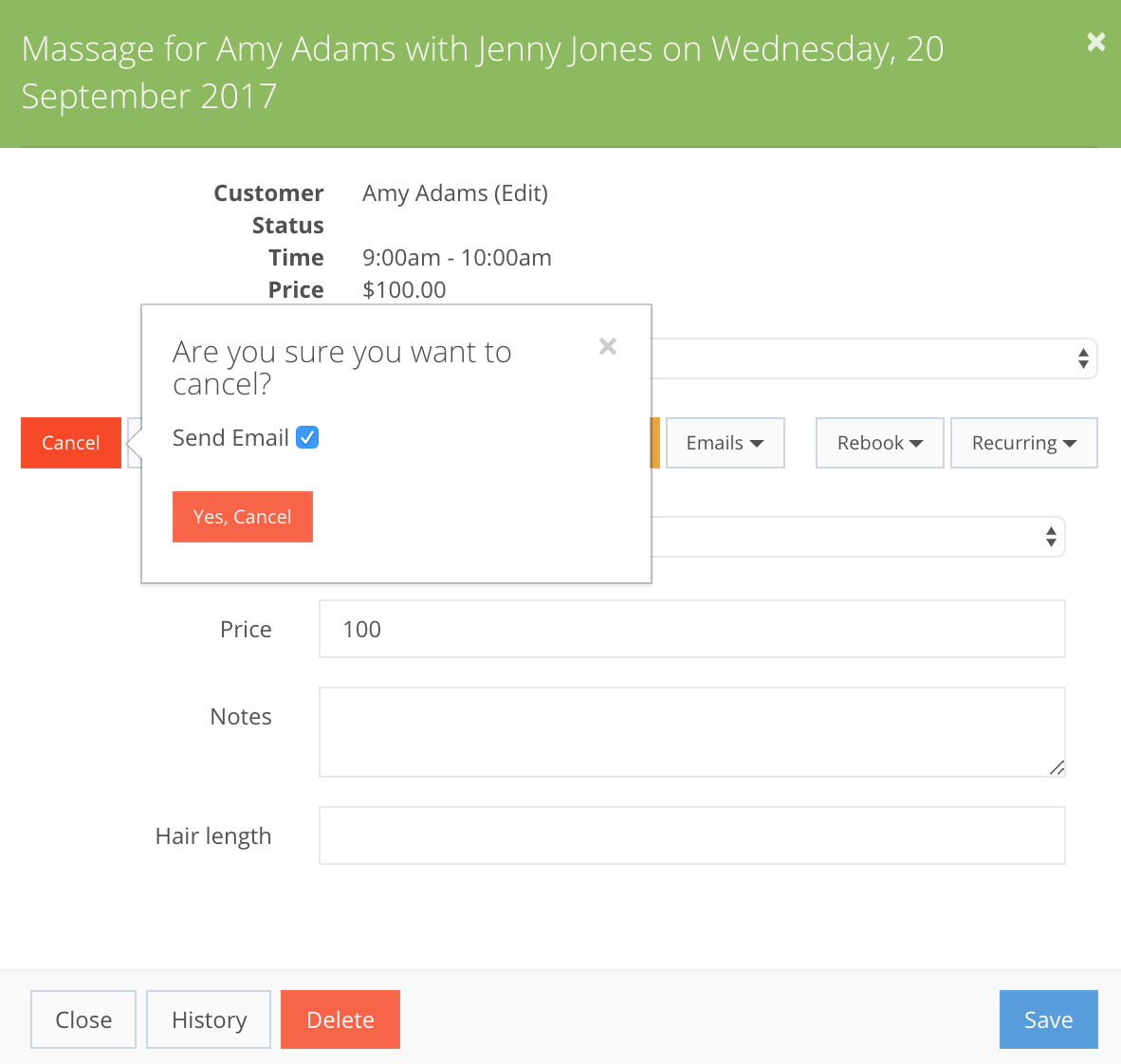The width and height of the screenshot is (1121, 1064).
Task: Click the lower select box stepper arrows
Action: (1051, 537)
